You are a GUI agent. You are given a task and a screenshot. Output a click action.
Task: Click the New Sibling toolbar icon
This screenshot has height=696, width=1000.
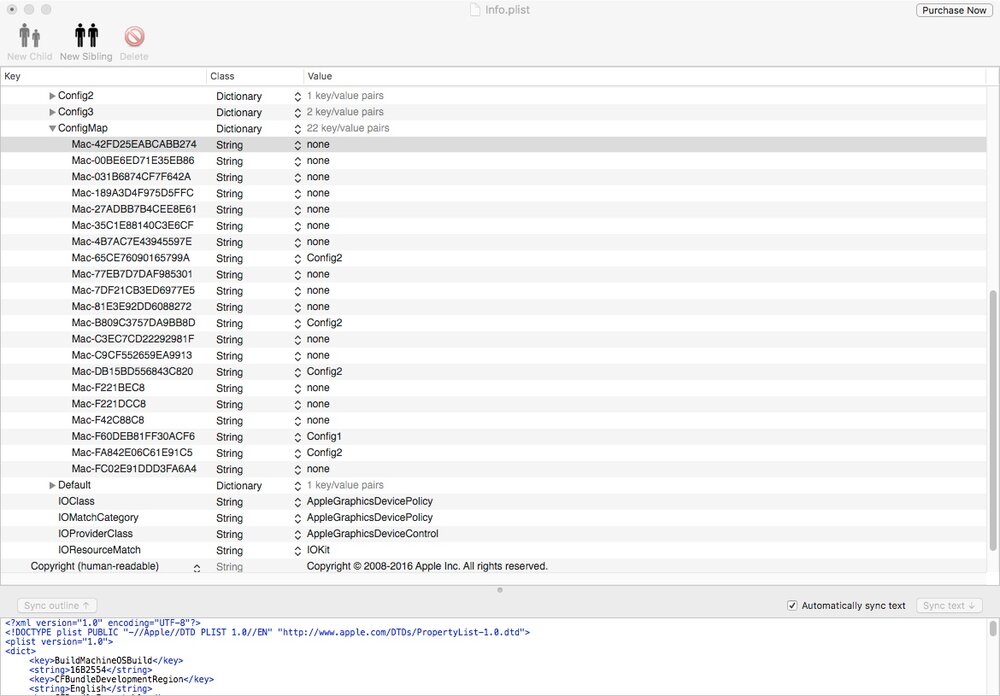pyautogui.click(x=86, y=37)
